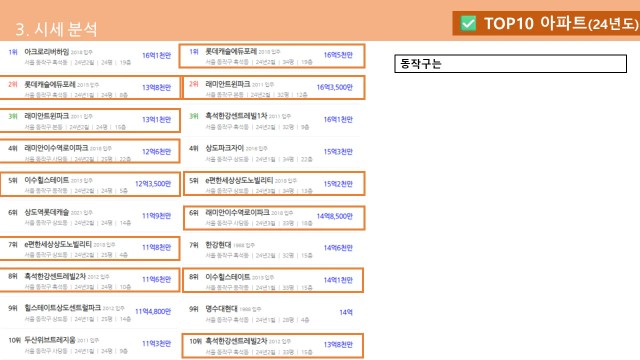Select the 13억1천만 price

click(156, 120)
